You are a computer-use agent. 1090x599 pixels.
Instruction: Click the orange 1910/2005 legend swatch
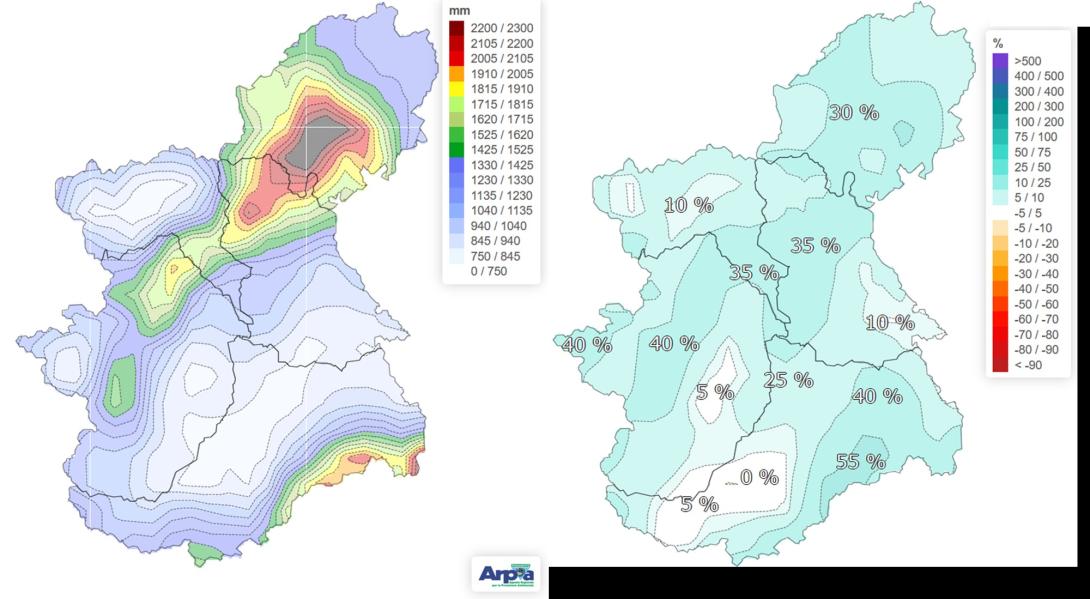click(455, 71)
